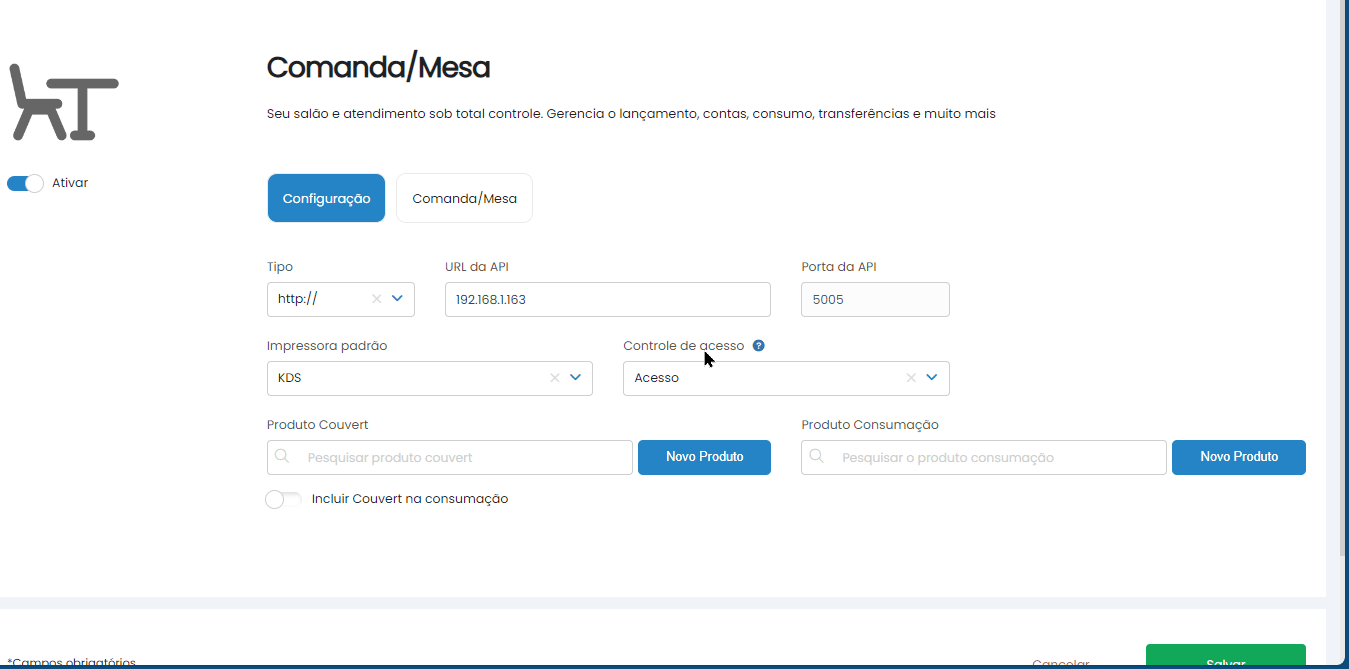The image size is (1349, 669).
Task: Click the magnifier icon in Produto Consumação search
Action: coord(817,457)
